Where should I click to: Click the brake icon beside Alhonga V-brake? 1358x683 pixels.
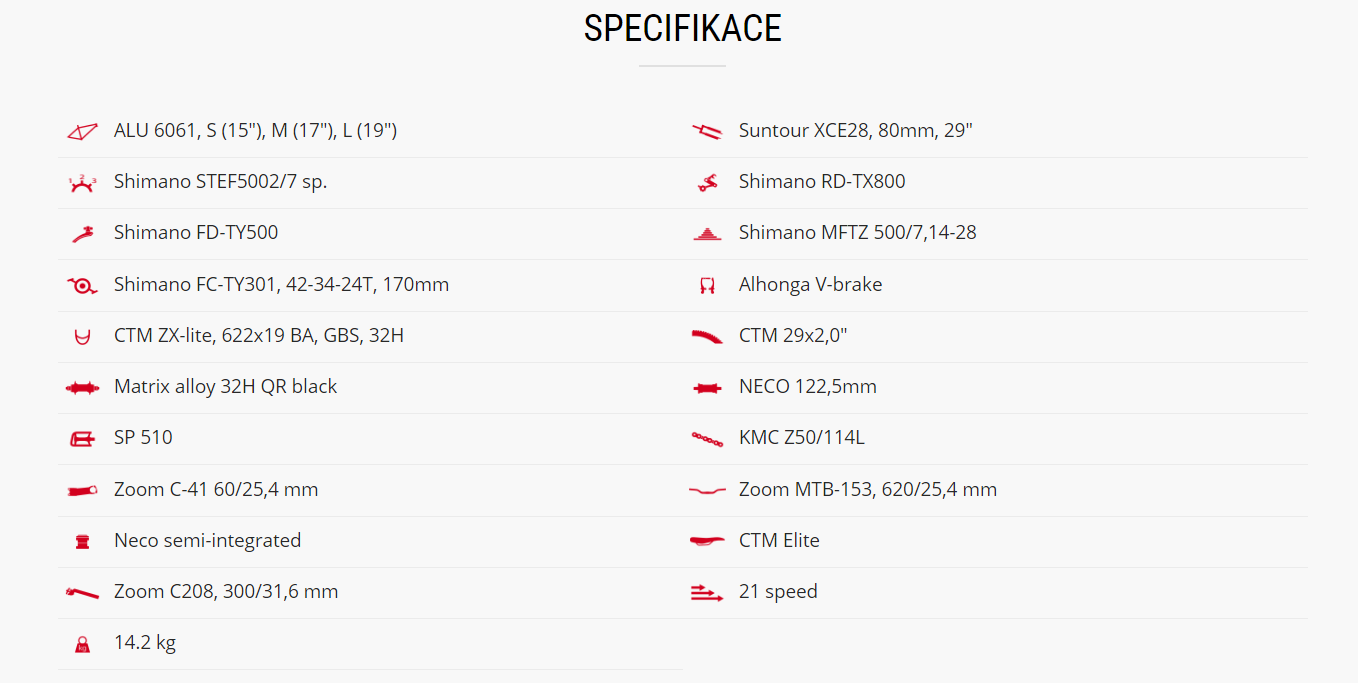point(707,285)
